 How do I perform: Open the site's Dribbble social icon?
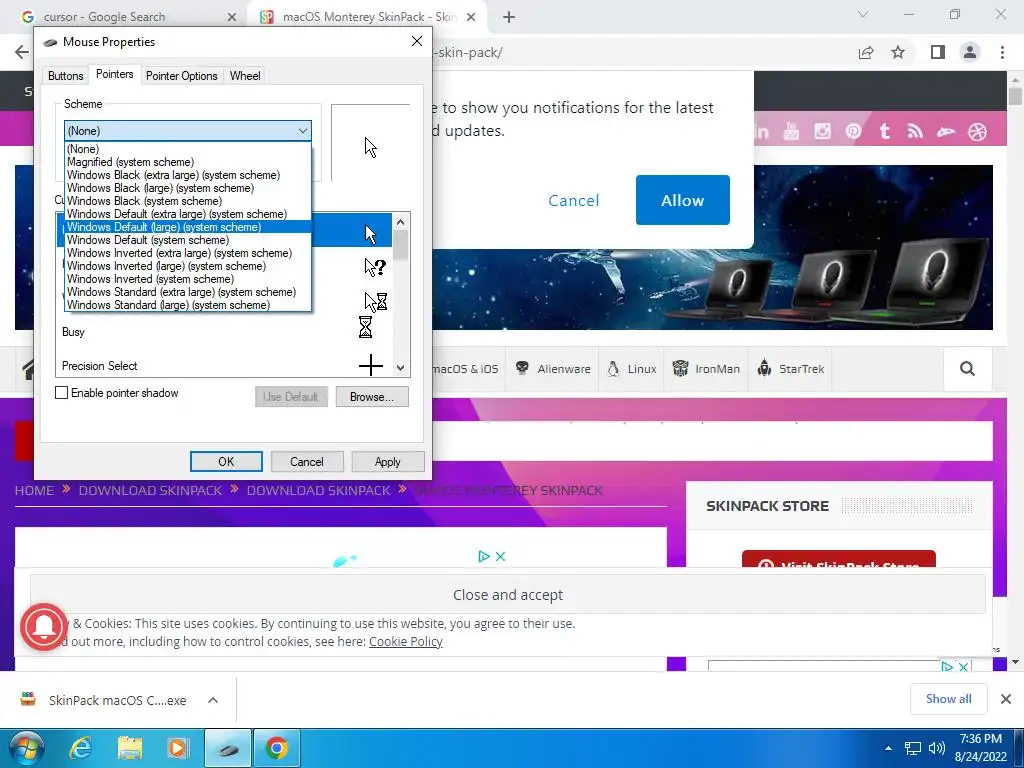(x=977, y=131)
